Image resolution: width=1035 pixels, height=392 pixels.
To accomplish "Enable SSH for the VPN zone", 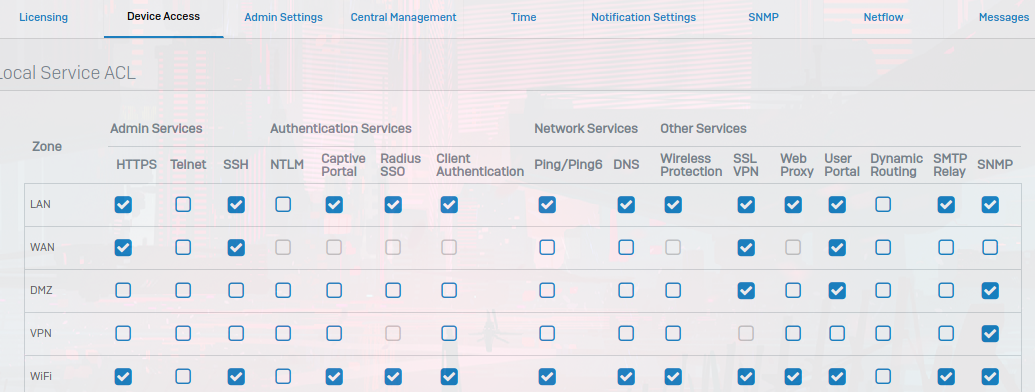I will [236, 334].
